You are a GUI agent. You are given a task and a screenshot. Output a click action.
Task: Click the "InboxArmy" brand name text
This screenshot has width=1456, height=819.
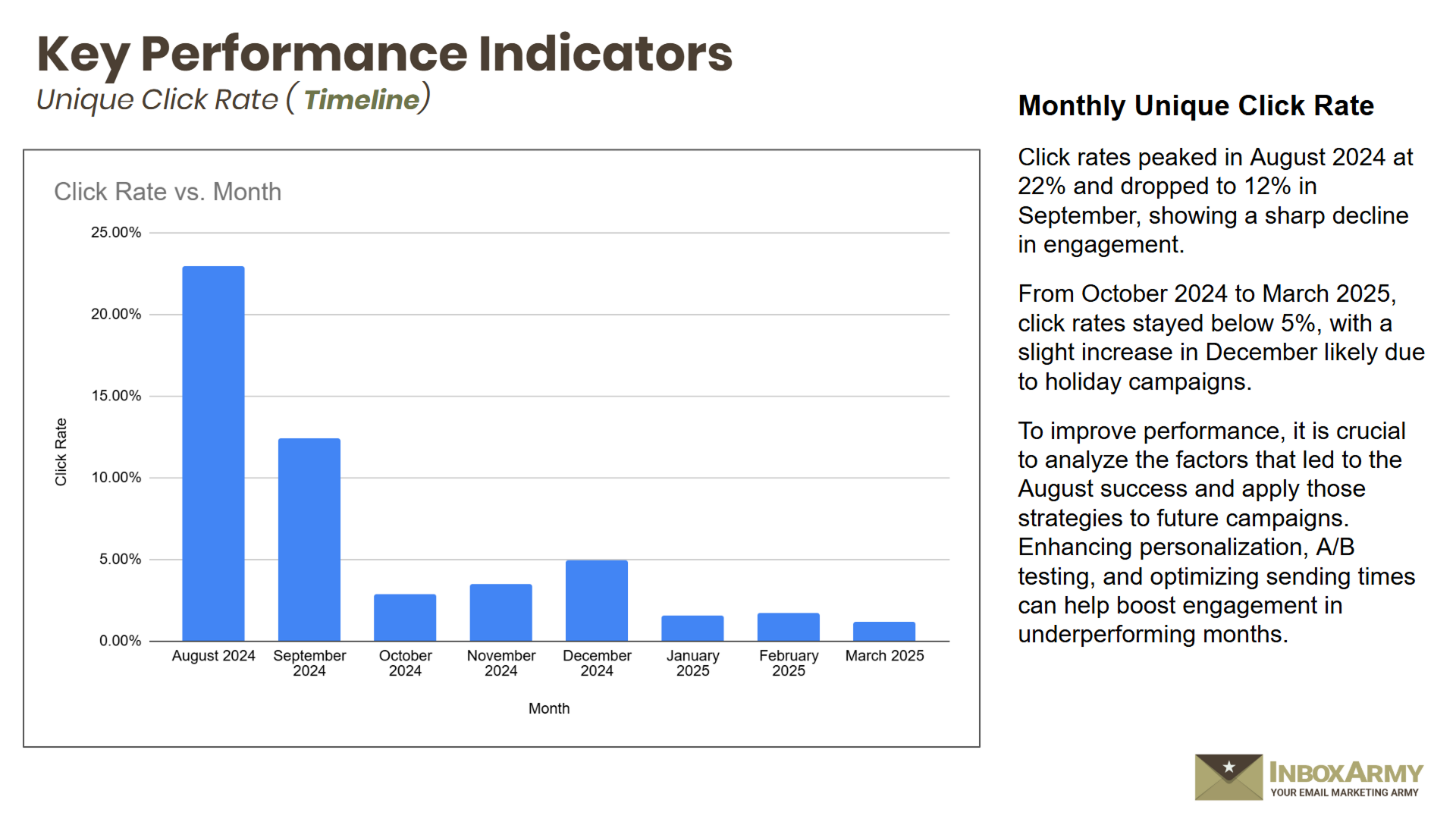[x=1345, y=773]
